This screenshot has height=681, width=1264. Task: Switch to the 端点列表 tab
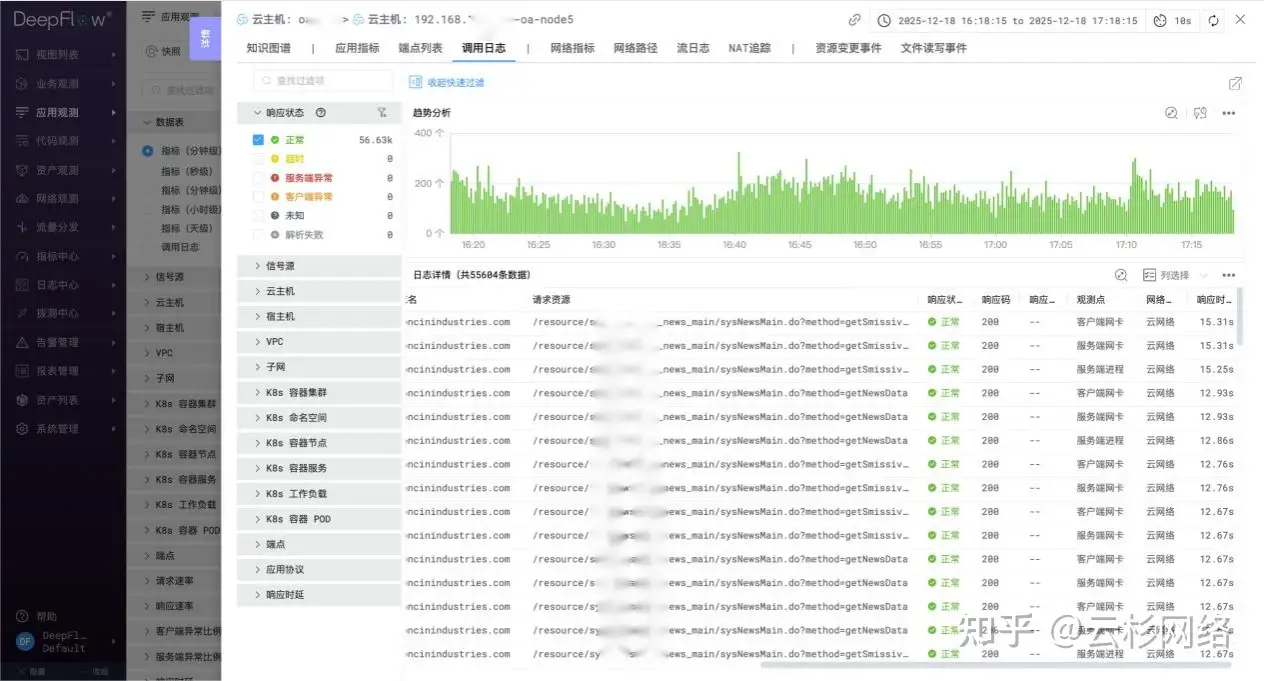(x=420, y=48)
